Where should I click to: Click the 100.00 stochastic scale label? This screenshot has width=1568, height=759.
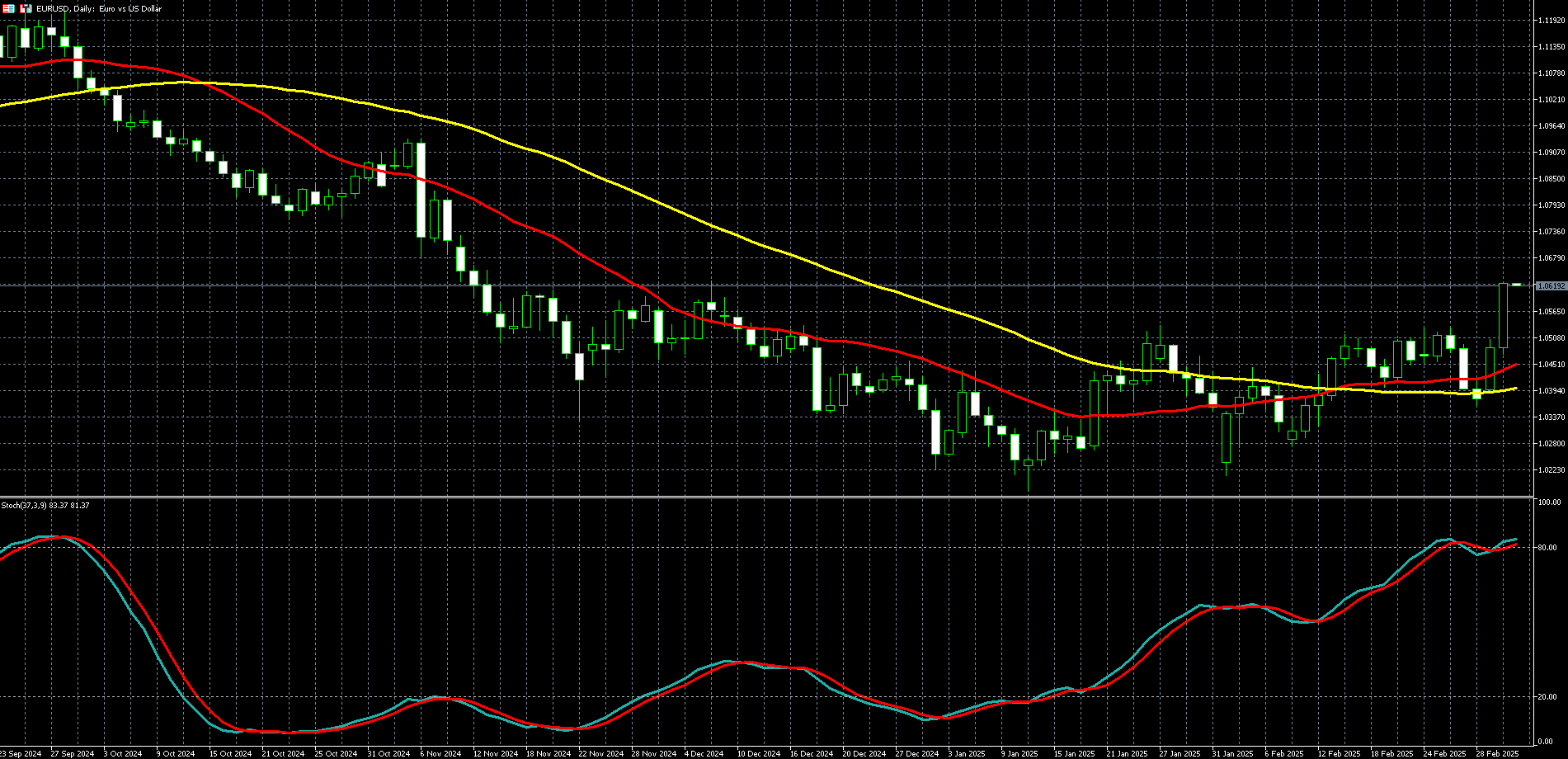[1548, 502]
